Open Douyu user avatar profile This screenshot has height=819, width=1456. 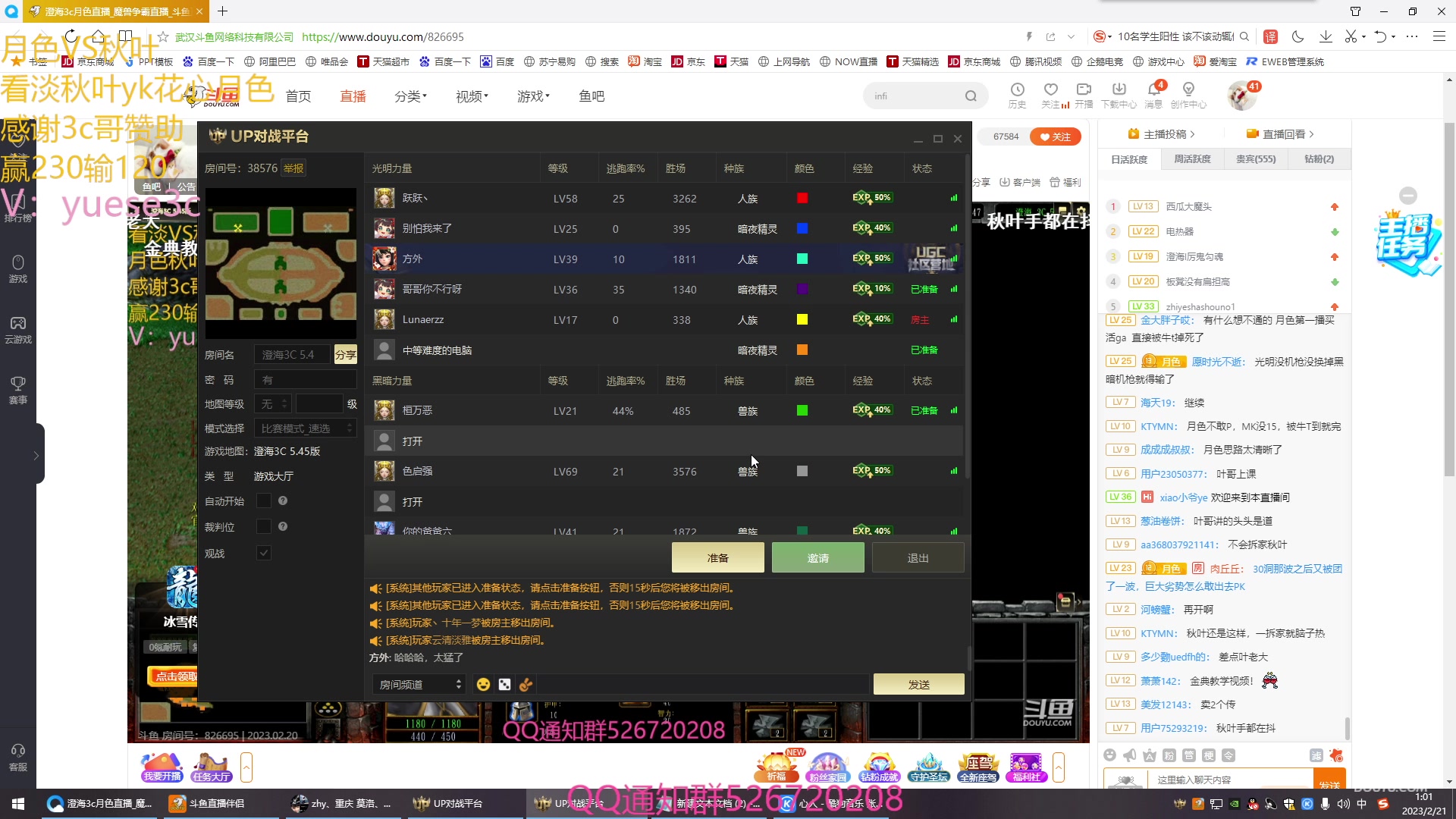pyautogui.click(x=1241, y=96)
